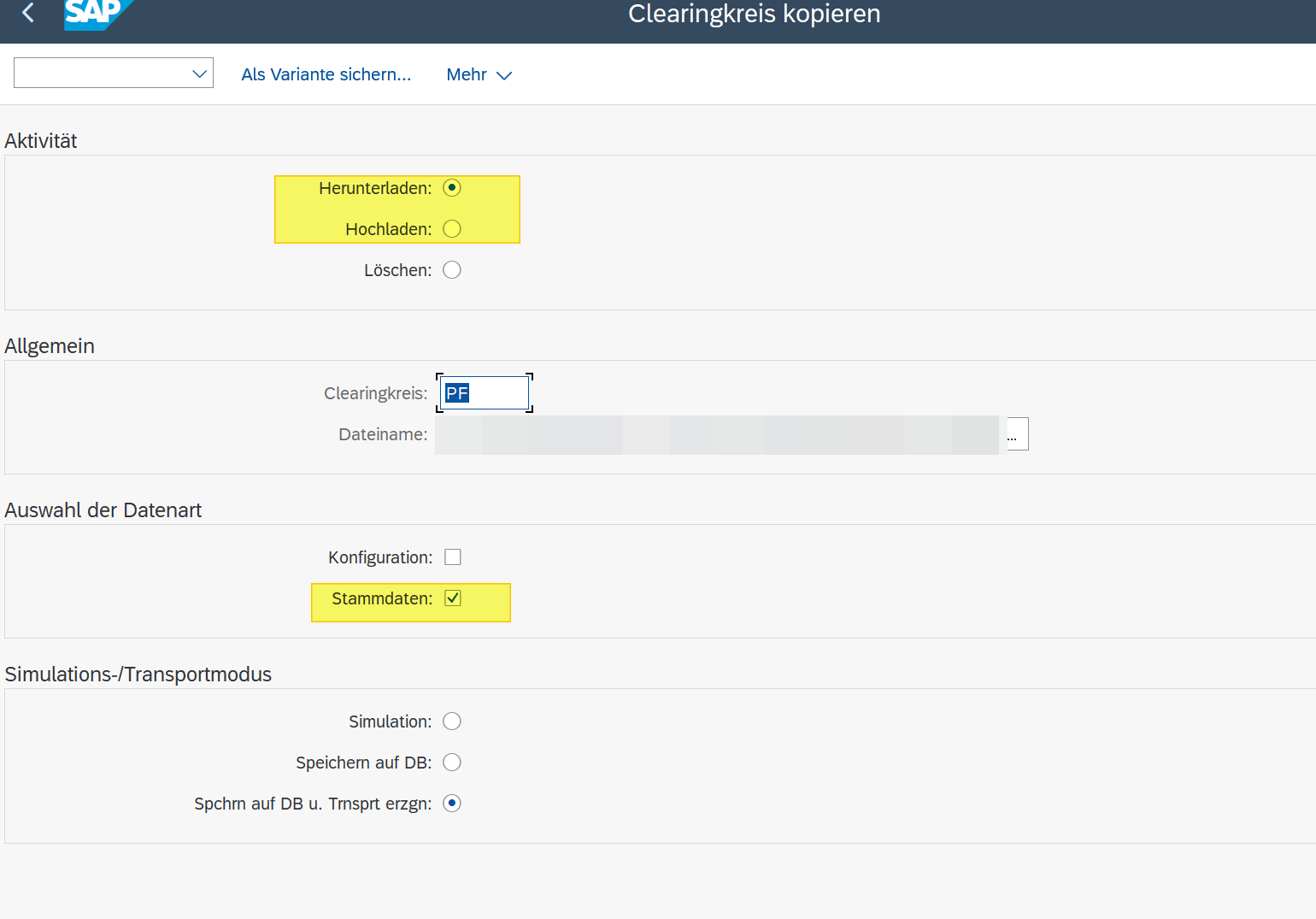The image size is (1316, 919).
Task: Click the back arrow icon
Action: (28, 13)
